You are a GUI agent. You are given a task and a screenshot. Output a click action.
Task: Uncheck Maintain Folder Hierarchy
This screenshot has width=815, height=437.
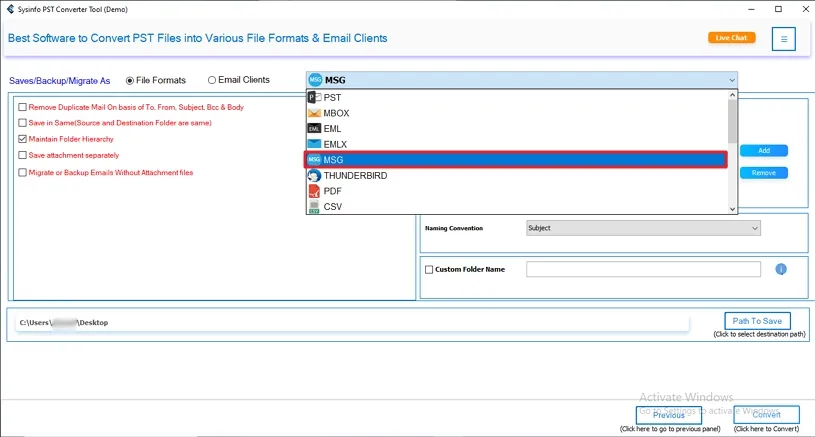pyautogui.click(x=22, y=139)
